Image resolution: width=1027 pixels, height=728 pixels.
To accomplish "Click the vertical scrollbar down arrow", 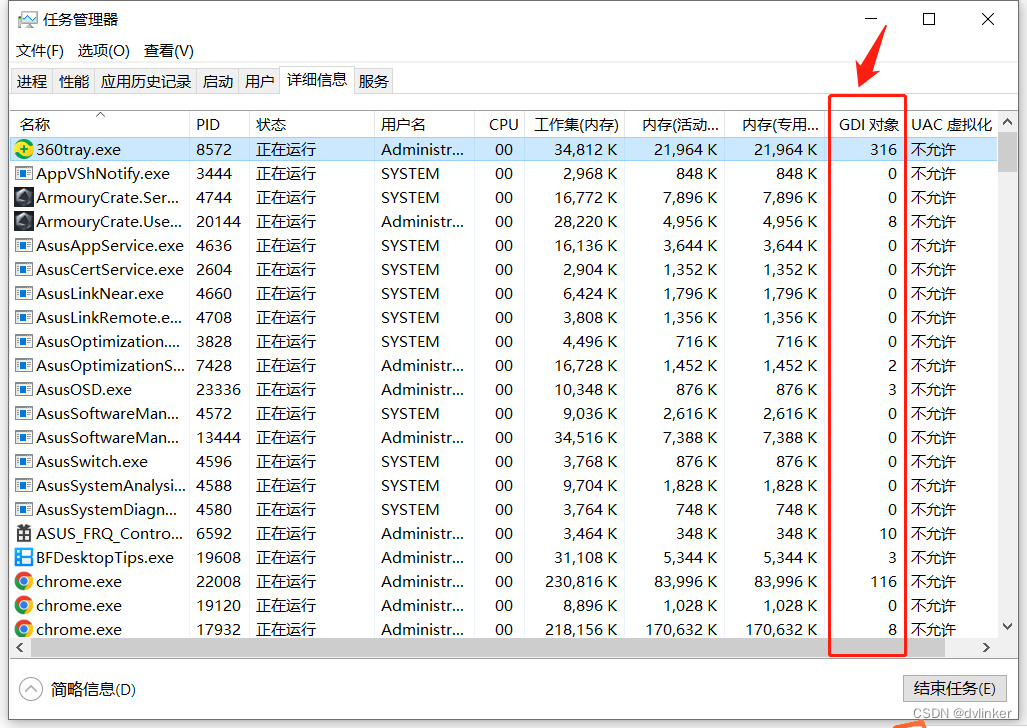I will (1007, 627).
